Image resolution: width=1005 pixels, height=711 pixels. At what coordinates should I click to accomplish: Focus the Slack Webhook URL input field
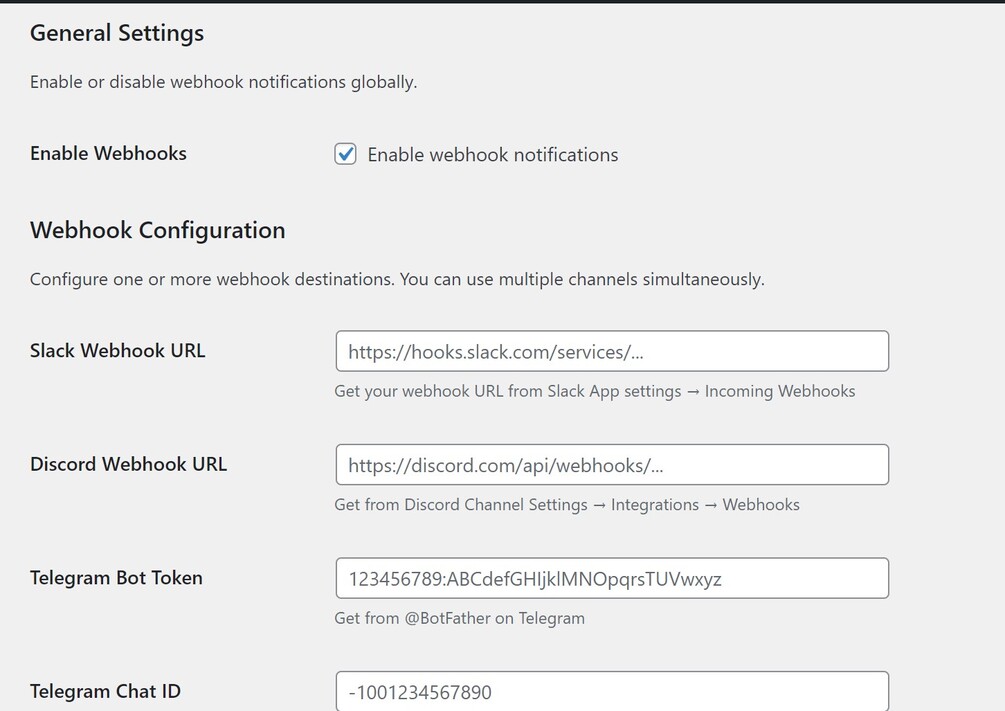pos(612,352)
